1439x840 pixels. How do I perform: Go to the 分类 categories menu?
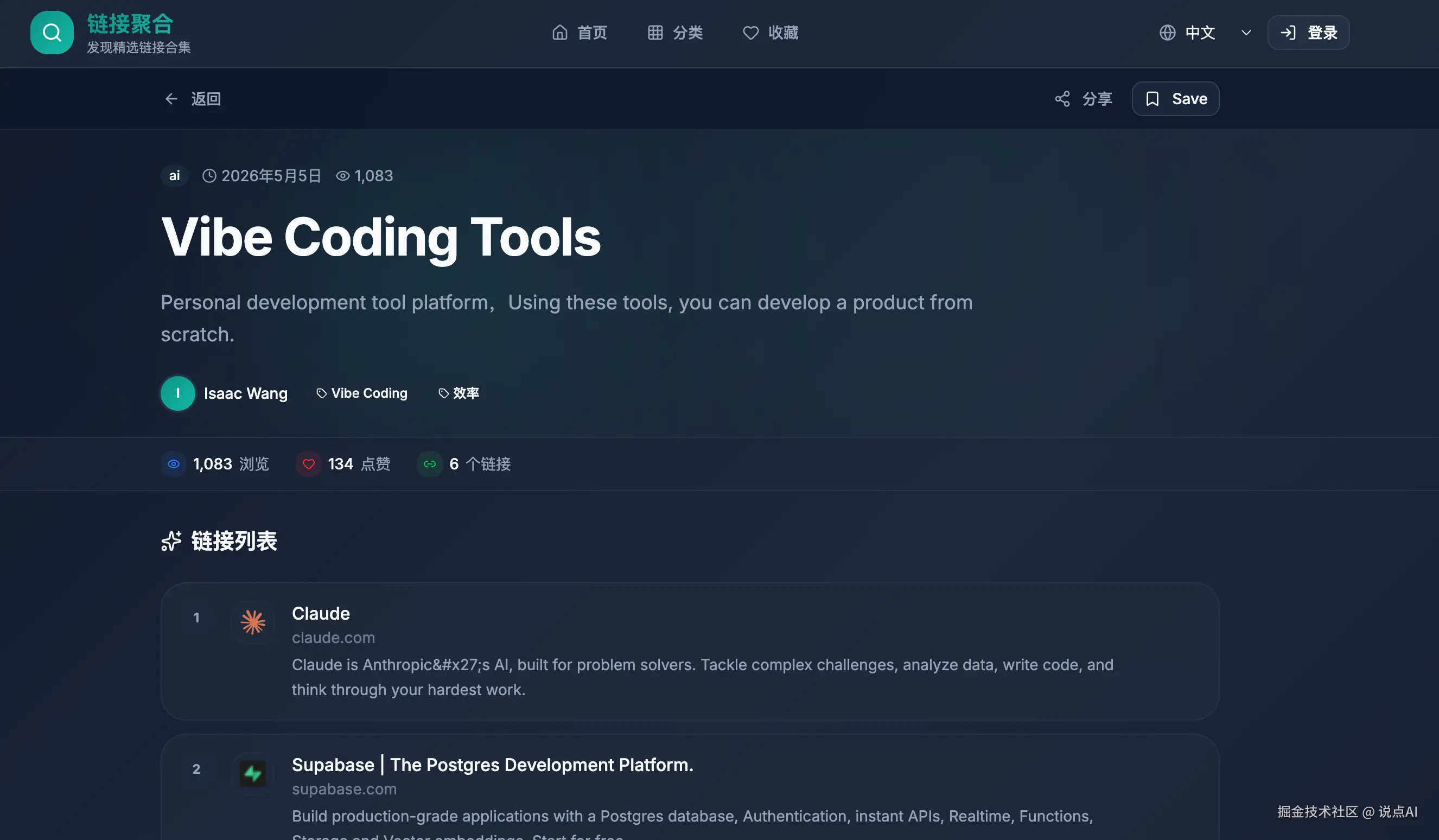(x=675, y=33)
